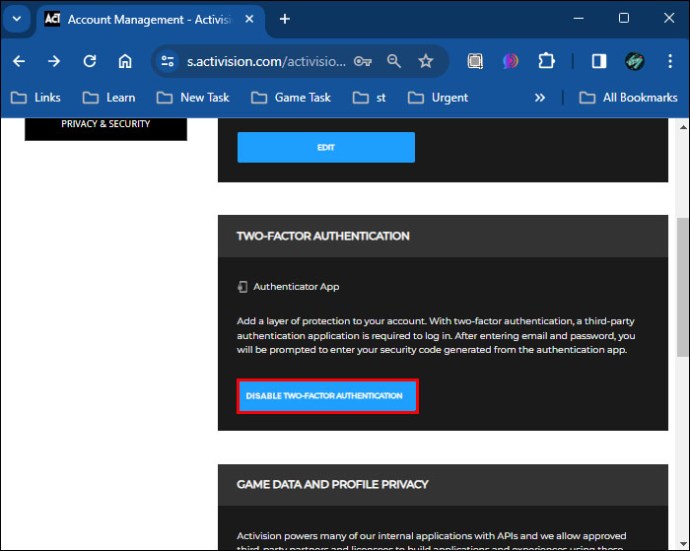Click Disable Two-Factor Authentication button

pos(327,396)
